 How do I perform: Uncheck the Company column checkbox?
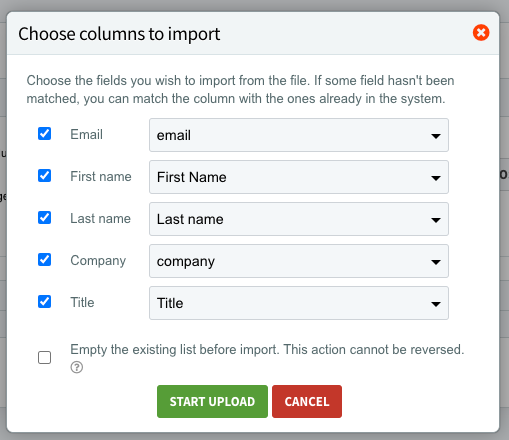tap(44, 260)
